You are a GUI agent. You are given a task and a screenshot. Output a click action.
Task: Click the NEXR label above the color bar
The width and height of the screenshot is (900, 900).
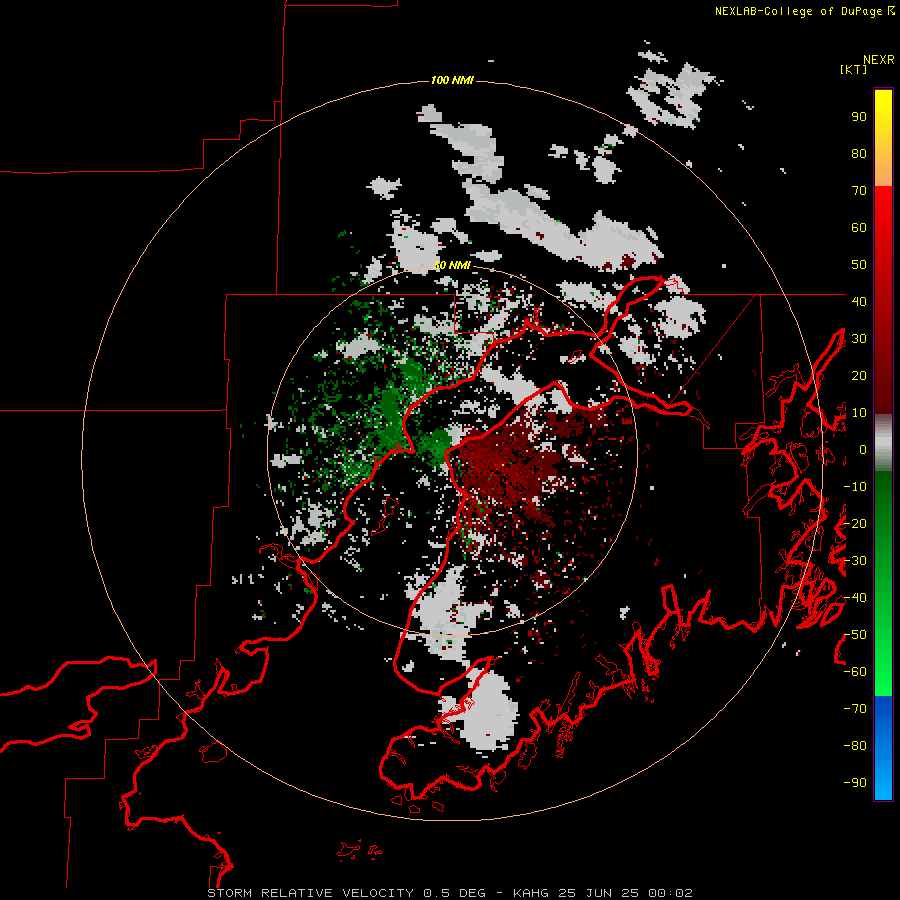click(879, 60)
